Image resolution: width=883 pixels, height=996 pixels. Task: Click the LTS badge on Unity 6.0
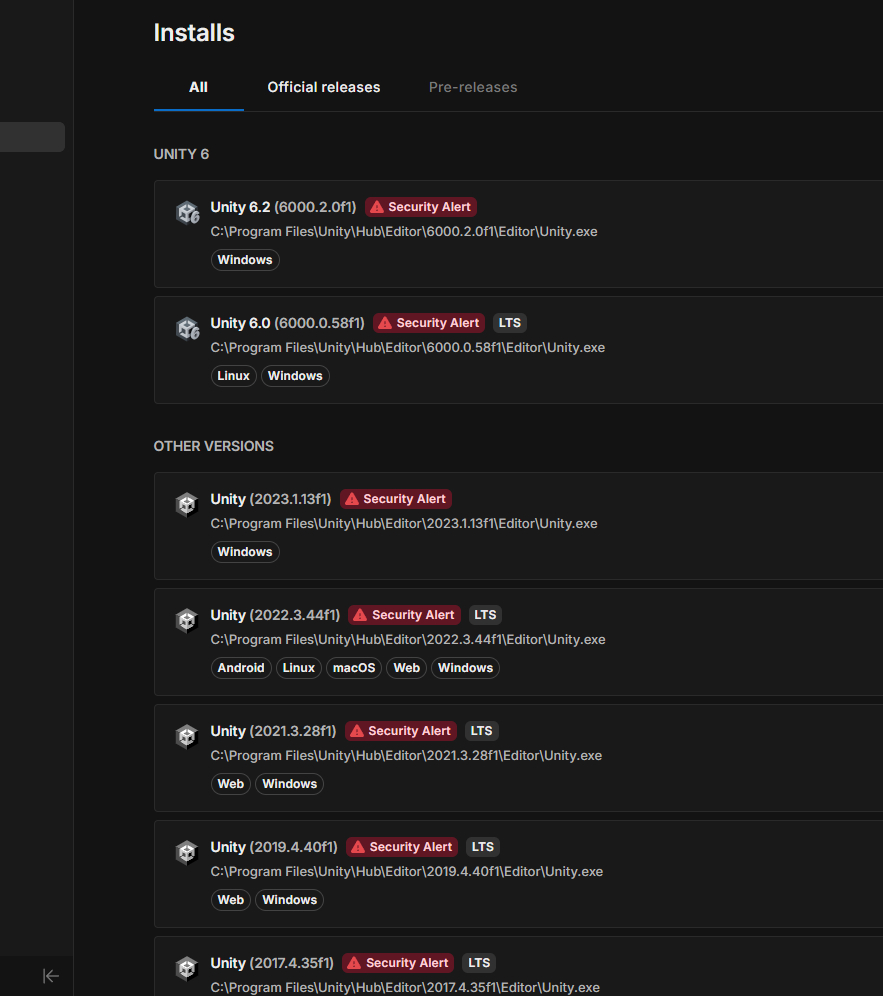510,323
